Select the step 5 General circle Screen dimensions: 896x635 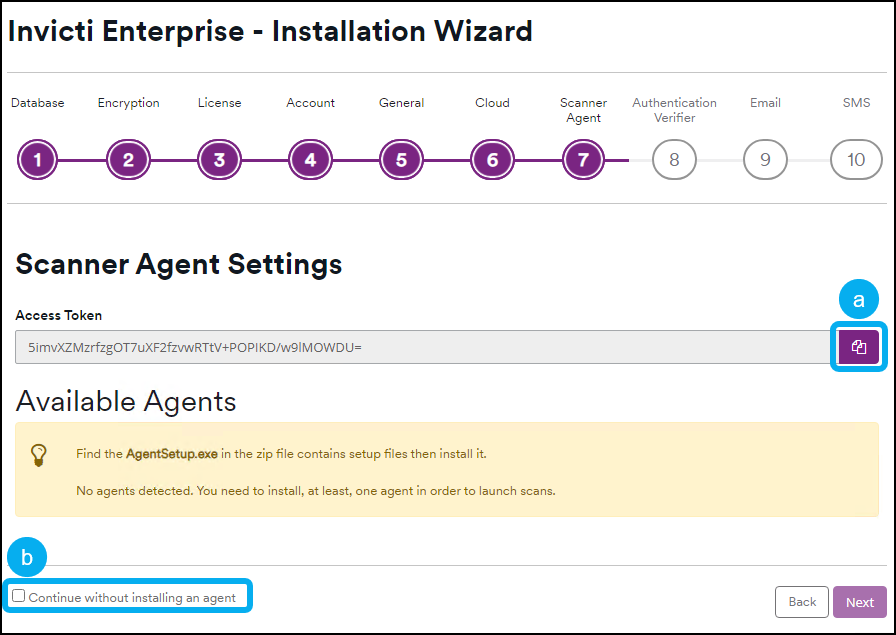(x=401, y=159)
